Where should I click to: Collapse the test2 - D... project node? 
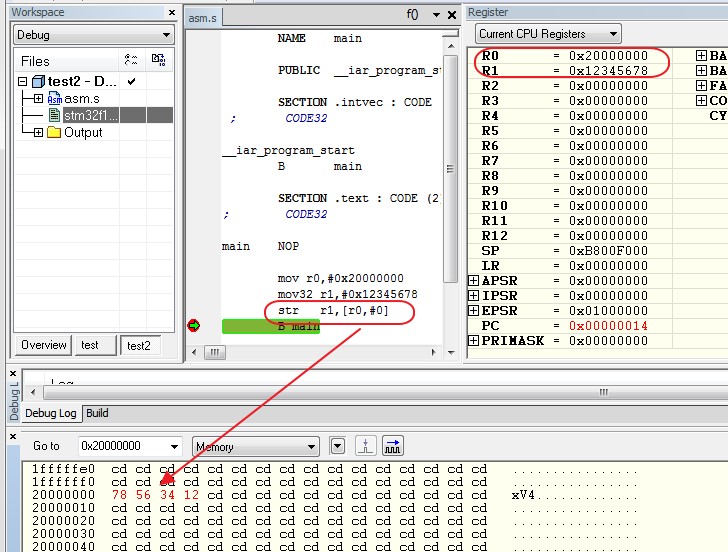22,82
